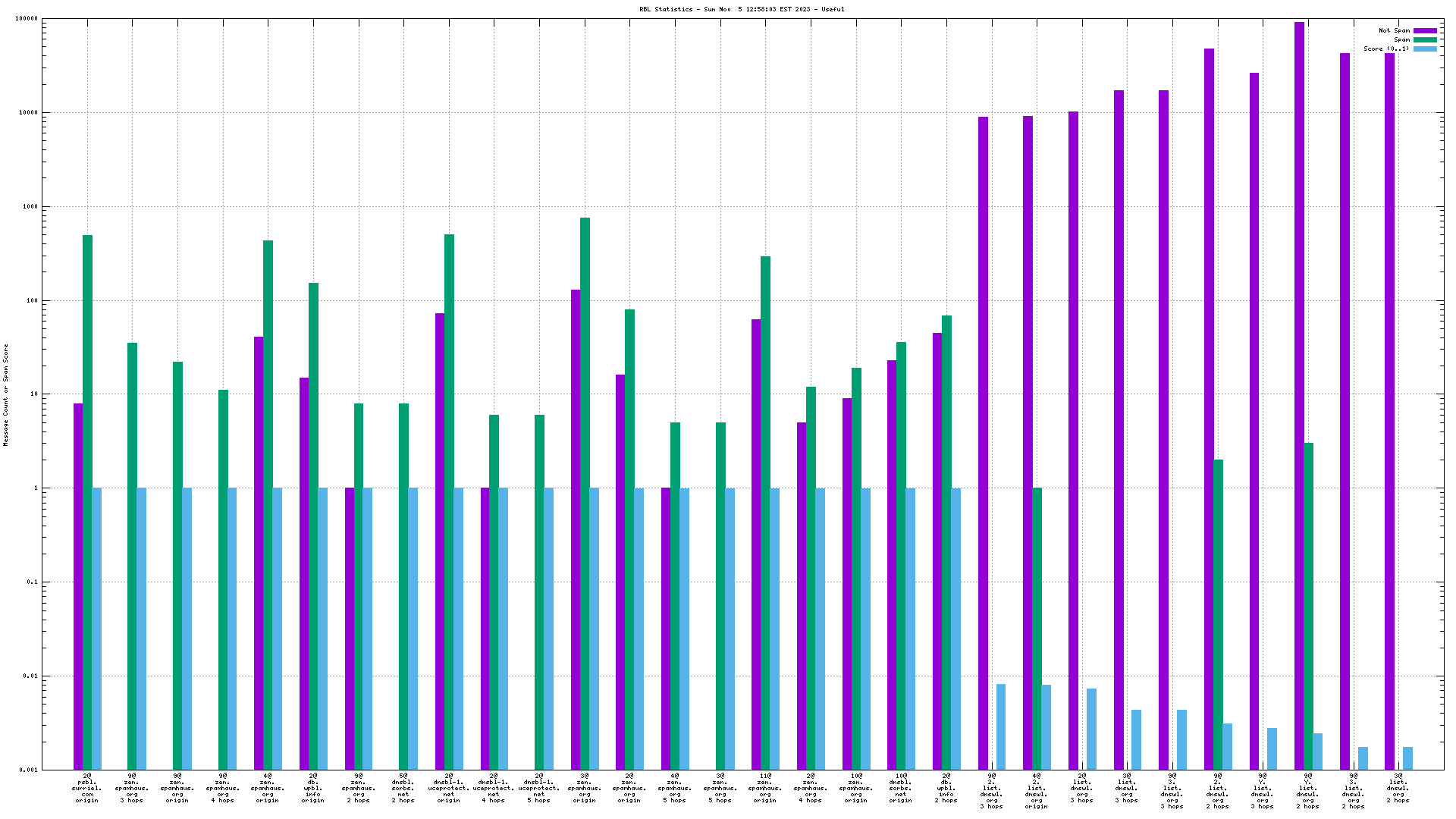The image size is (1456, 819).
Task: Click the 0.001 y-axis tick label
Action: pos(29,770)
